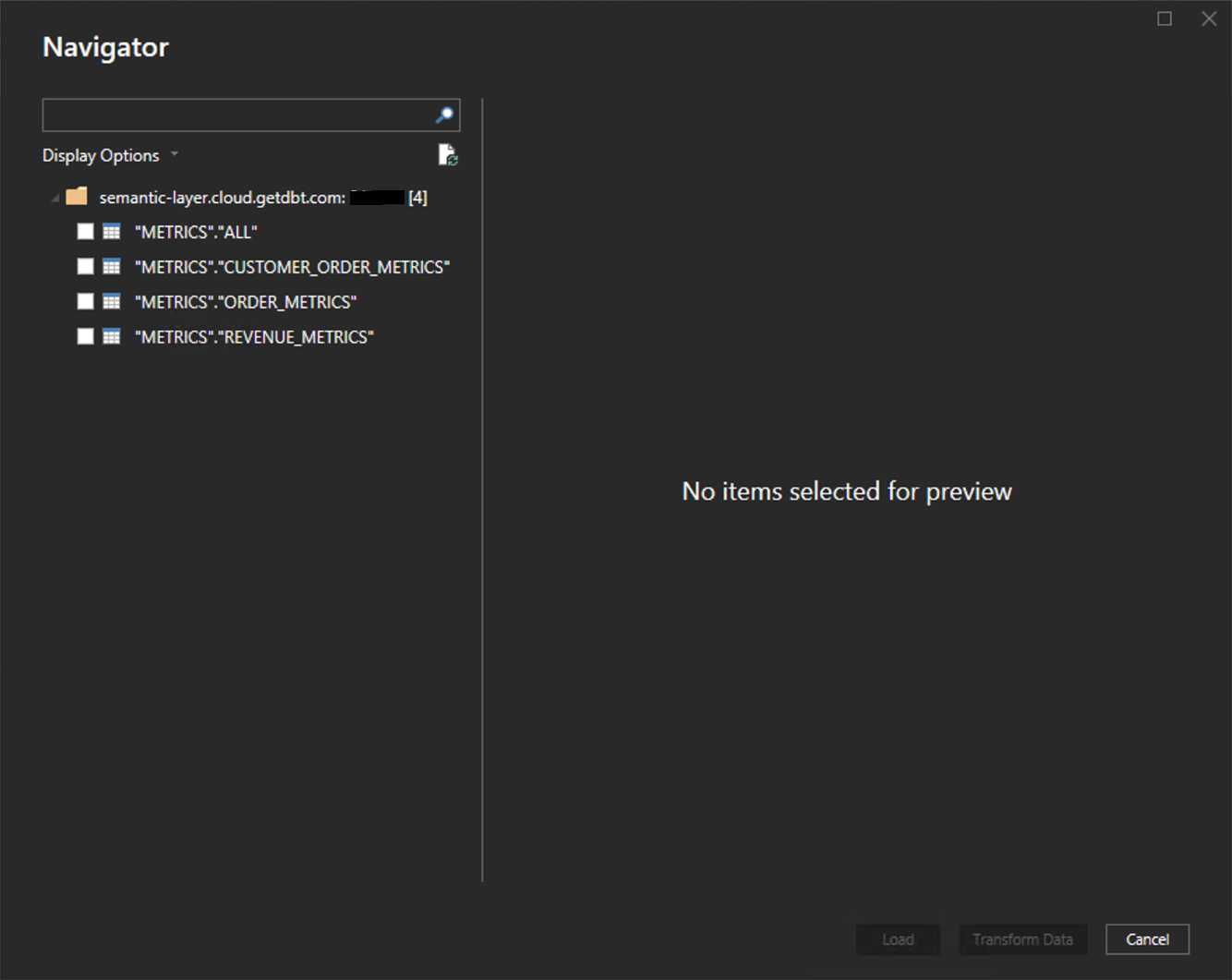
Task: Collapse the semantic-layer.cloud.getdbt.com tree node
Action: pyautogui.click(x=54, y=197)
